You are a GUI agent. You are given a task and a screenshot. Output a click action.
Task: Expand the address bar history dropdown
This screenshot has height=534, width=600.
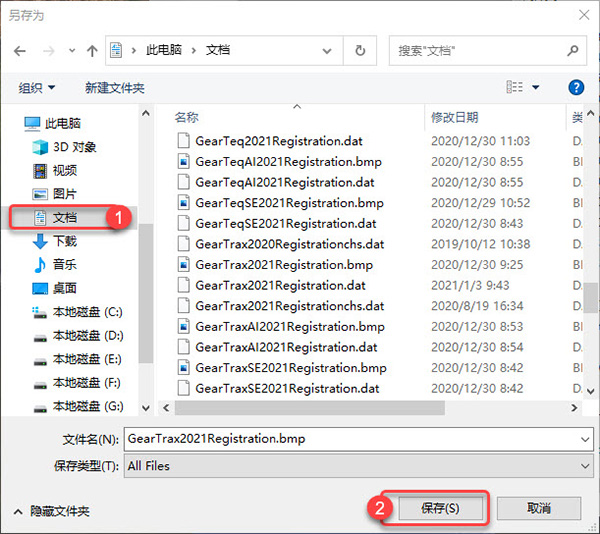(x=330, y=50)
